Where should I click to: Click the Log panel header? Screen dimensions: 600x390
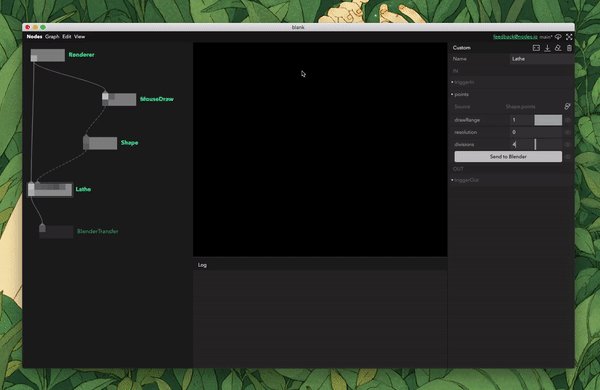pos(202,265)
